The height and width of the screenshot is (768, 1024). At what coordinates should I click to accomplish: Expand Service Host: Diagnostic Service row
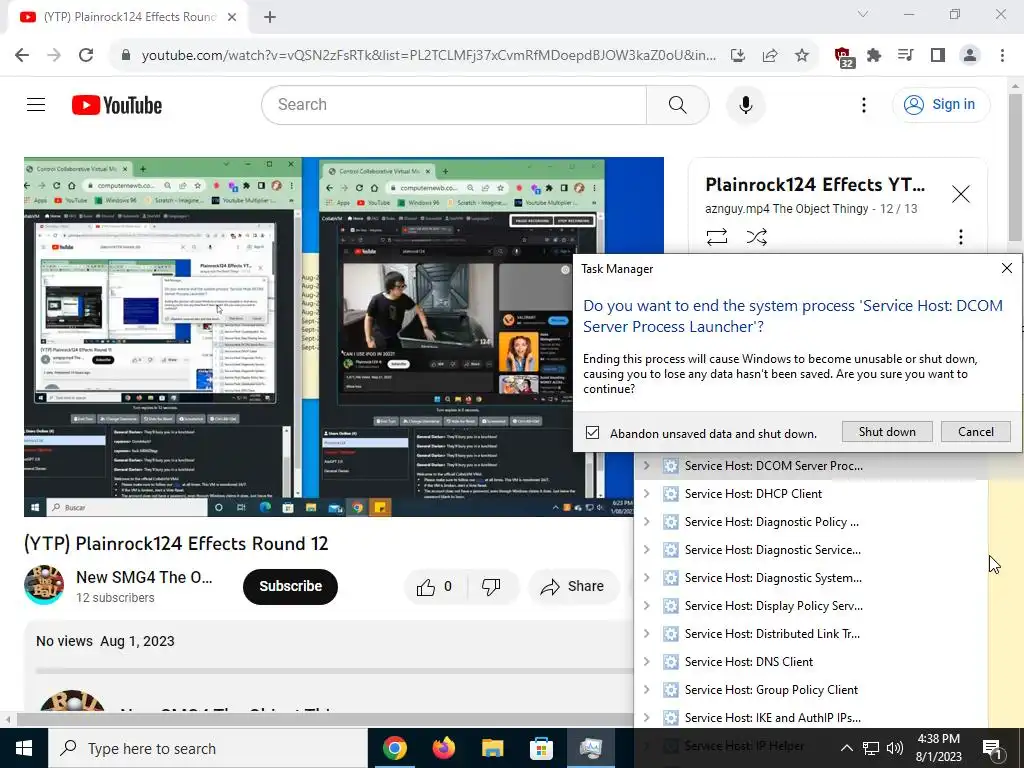(x=647, y=550)
